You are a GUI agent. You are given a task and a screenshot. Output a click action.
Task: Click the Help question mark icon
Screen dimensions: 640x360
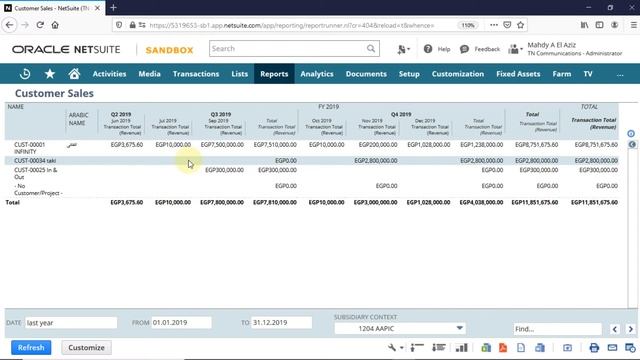[x=428, y=49]
